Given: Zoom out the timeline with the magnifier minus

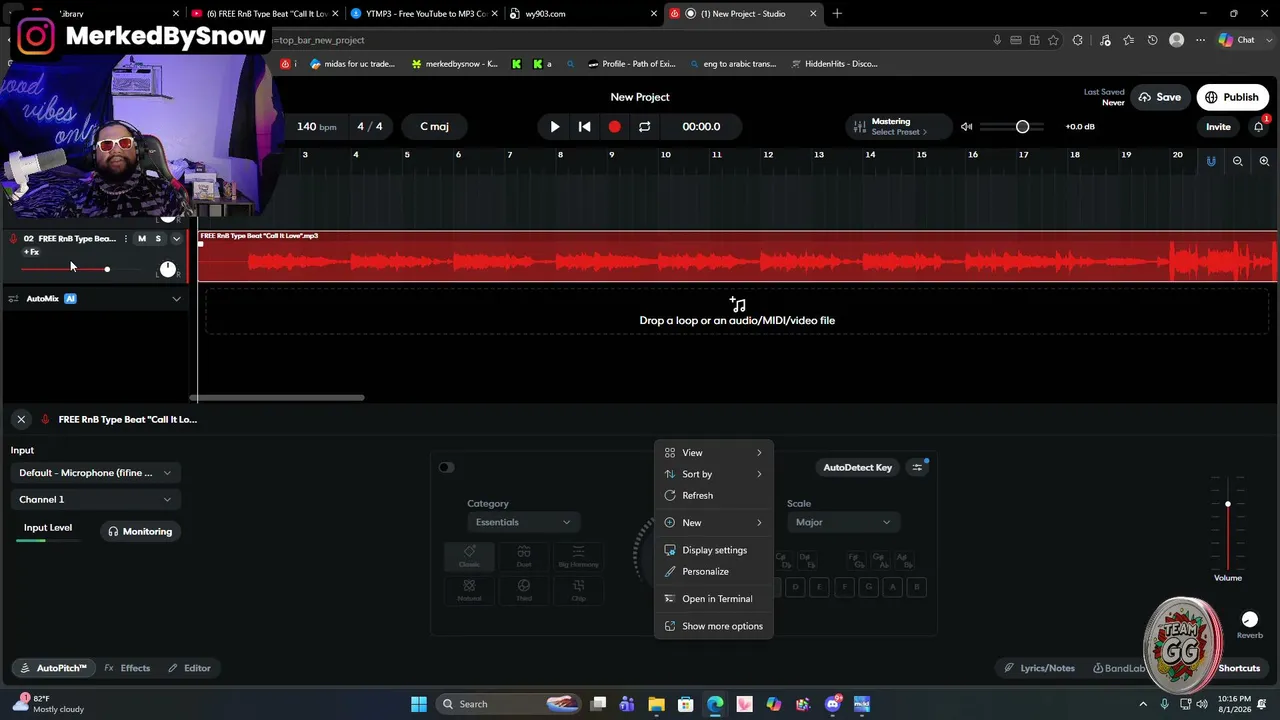Looking at the screenshot, I should pos(1238,161).
